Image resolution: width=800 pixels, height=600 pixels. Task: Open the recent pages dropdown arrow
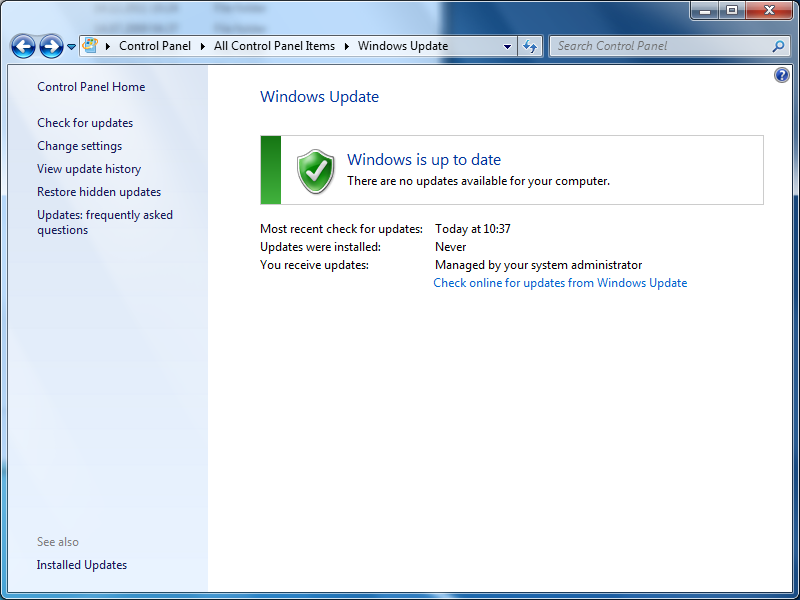point(71,46)
